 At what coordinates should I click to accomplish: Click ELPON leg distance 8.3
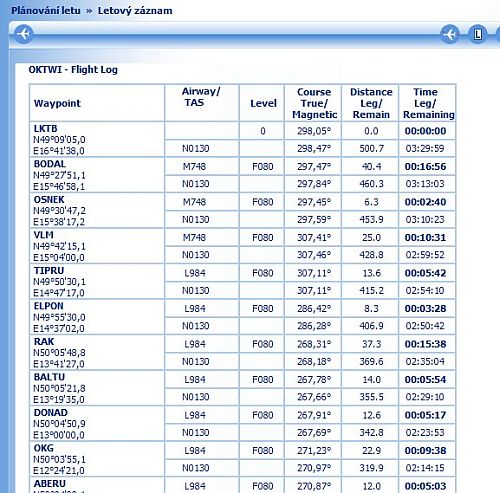tap(371, 309)
